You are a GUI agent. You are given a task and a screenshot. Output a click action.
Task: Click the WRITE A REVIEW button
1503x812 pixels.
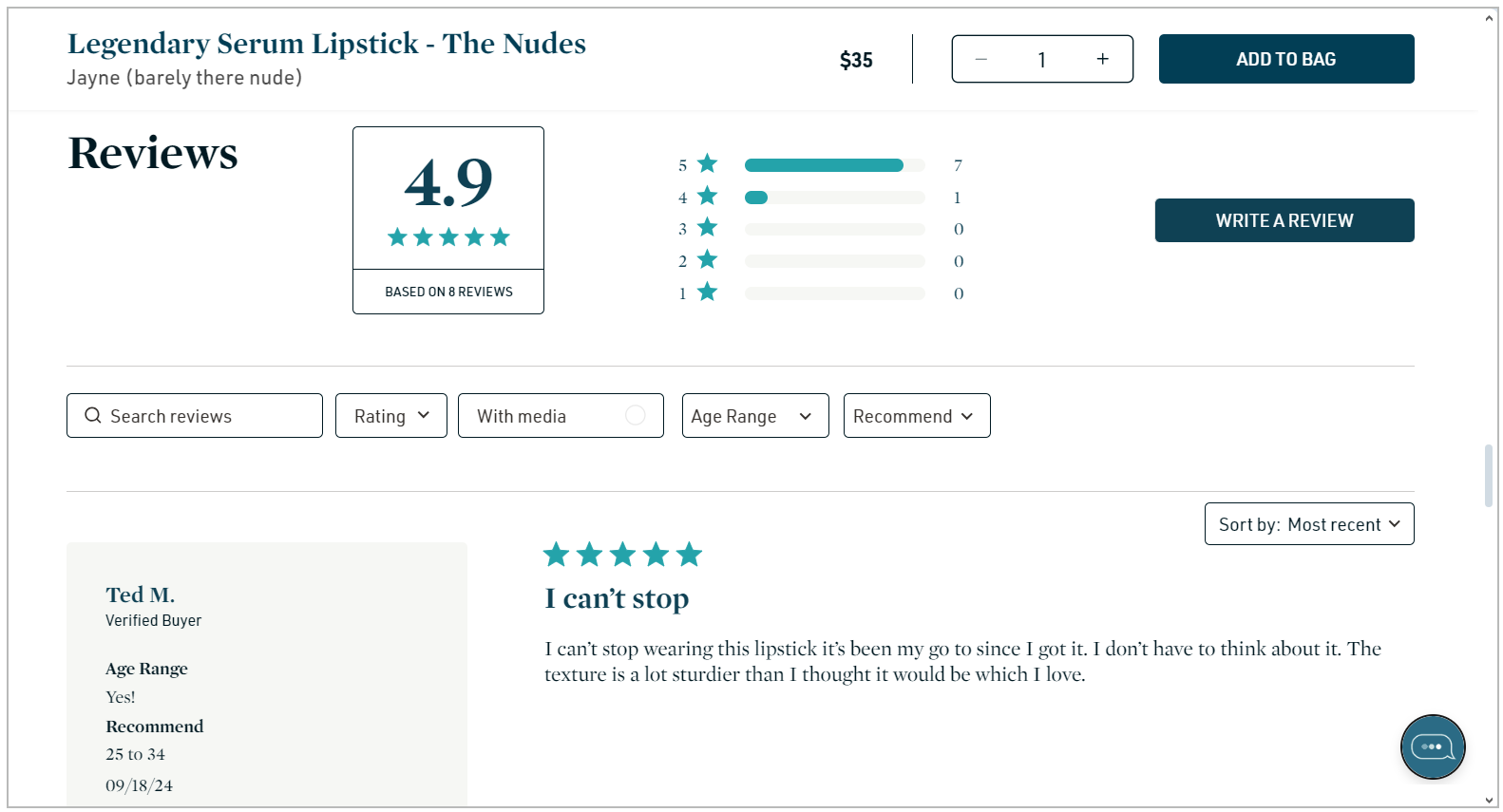(1284, 219)
